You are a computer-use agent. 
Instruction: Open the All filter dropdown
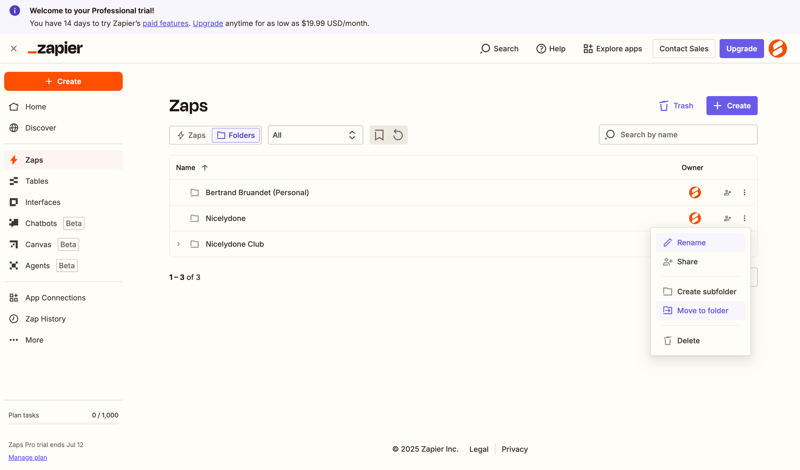tap(315, 135)
